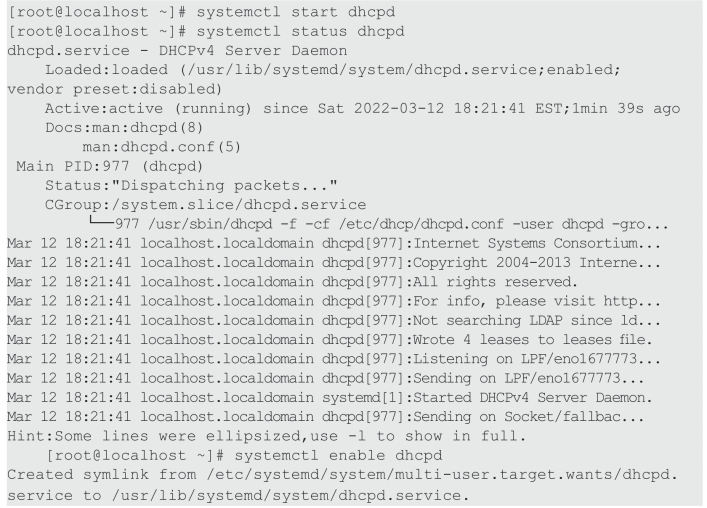Click the 'vendor preset:disabled' text
The image size is (707, 508).
pos(115,89)
